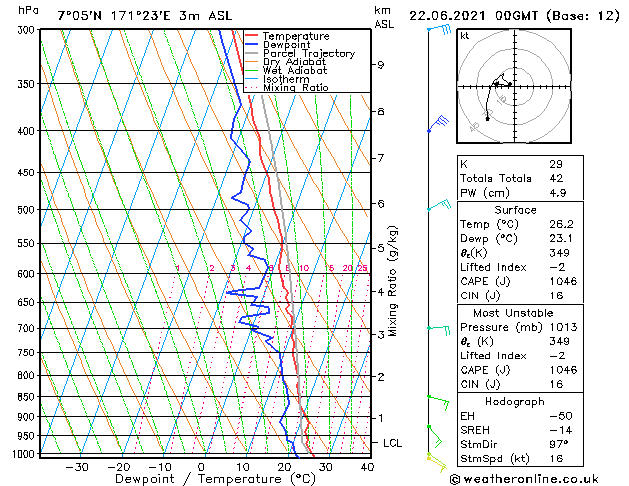The image size is (629, 486).
Task: Click the Most Unstable Pressure value
Action: pyautogui.click(x=563, y=327)
